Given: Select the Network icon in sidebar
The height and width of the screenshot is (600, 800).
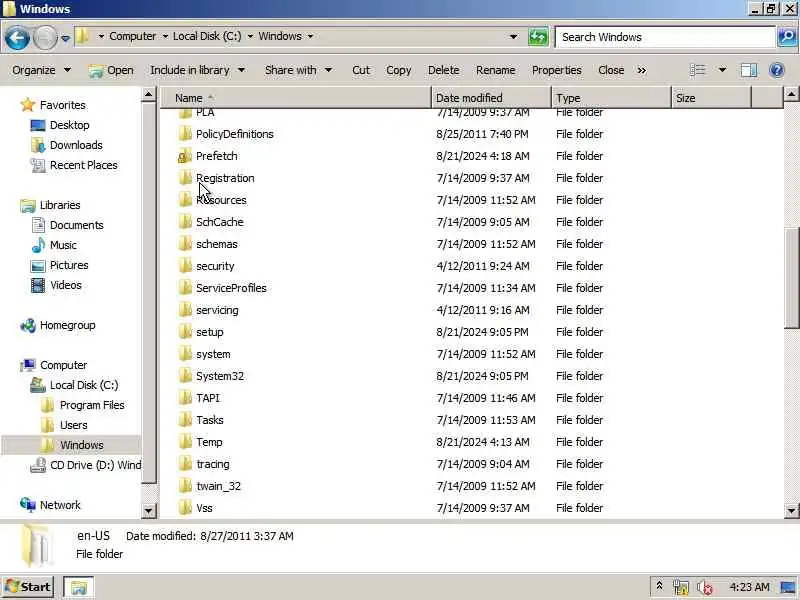Looking at the screenshot, I should tap(28, 505).
